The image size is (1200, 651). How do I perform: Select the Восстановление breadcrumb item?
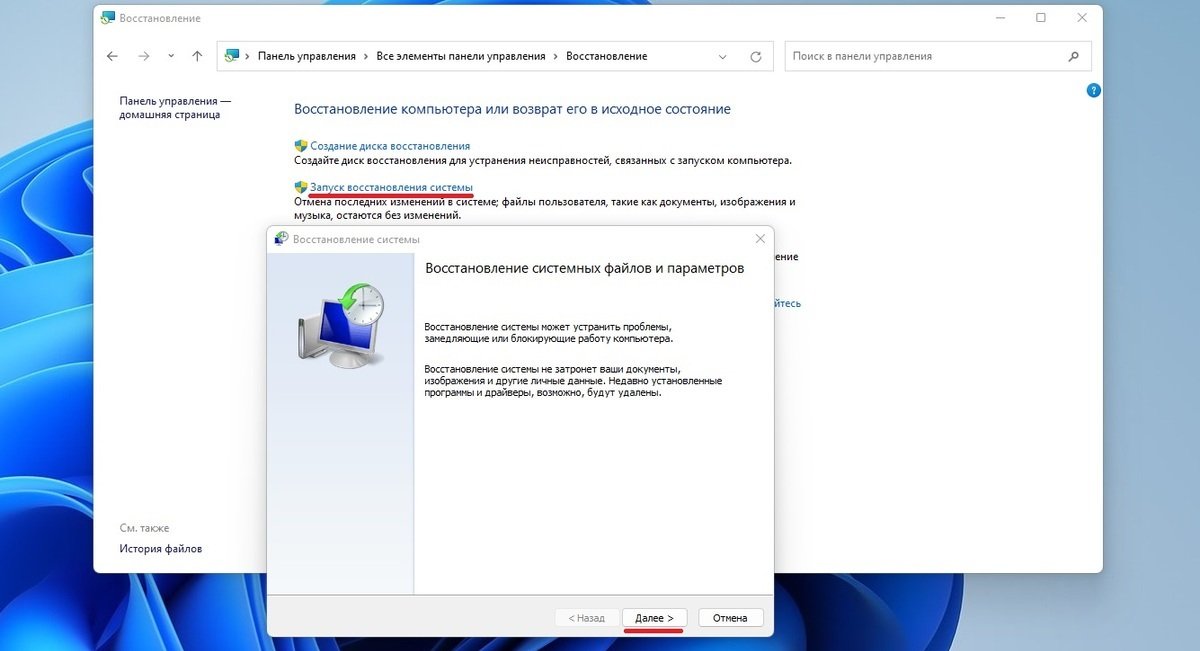[607, 57]
